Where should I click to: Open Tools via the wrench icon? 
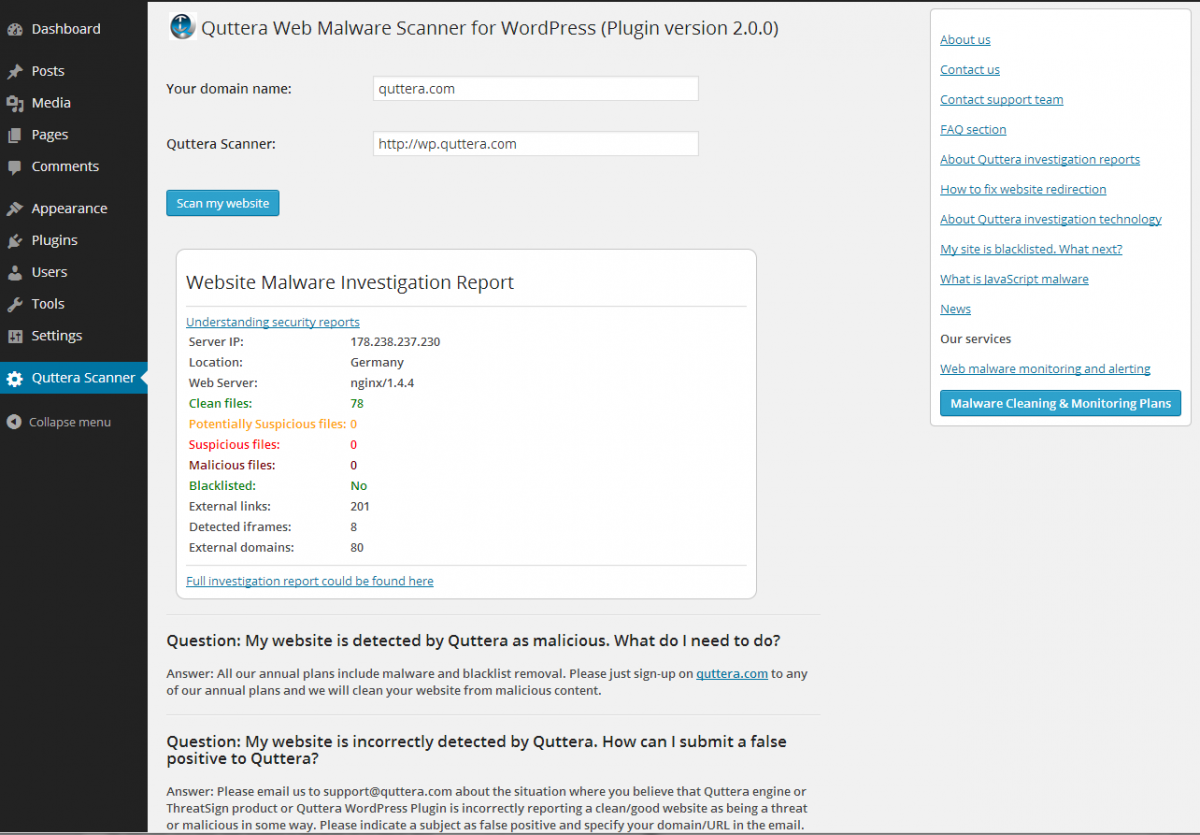(x=18, y=304)
